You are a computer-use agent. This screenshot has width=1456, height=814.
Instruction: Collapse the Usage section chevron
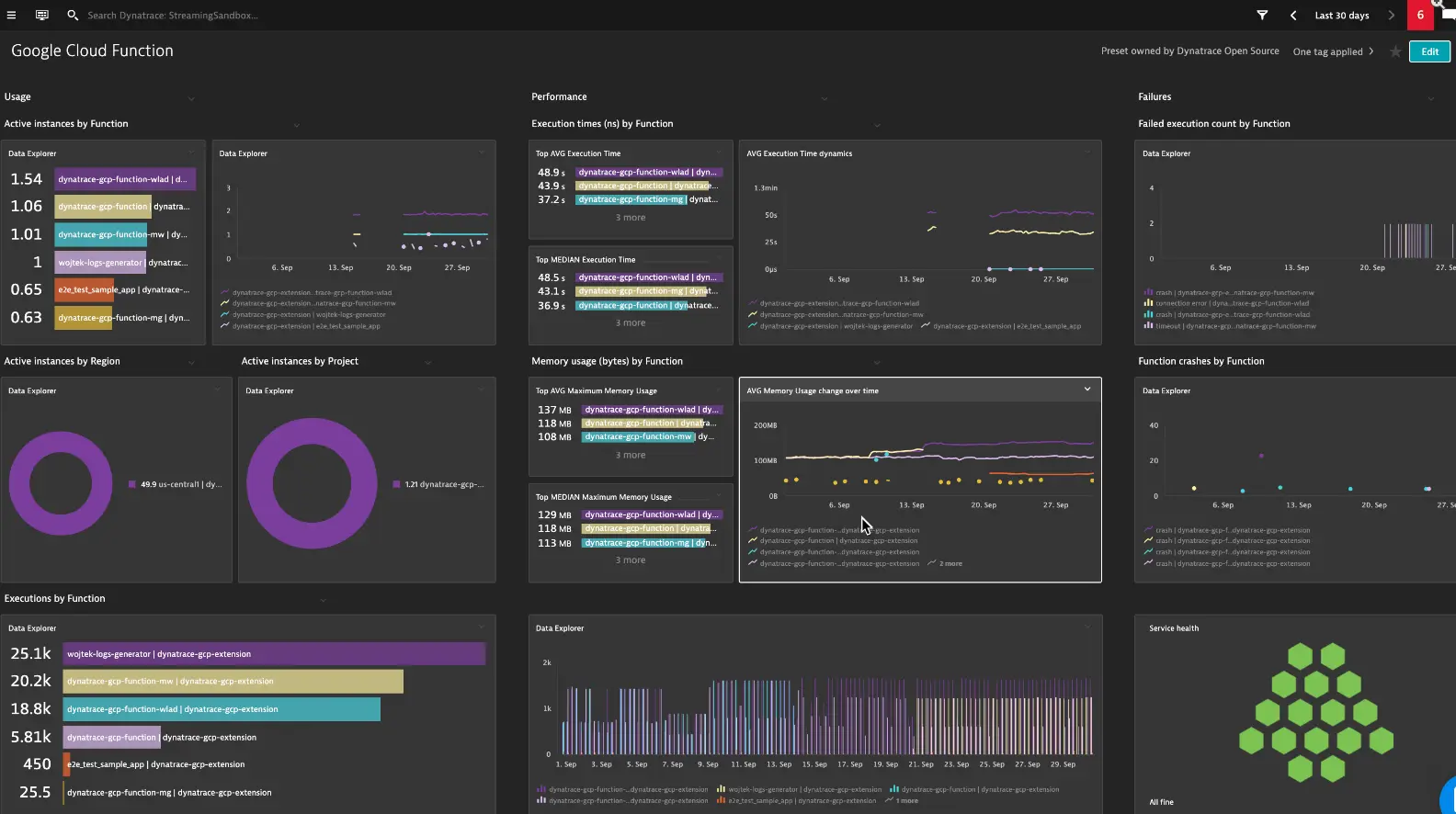click(191, 97)
